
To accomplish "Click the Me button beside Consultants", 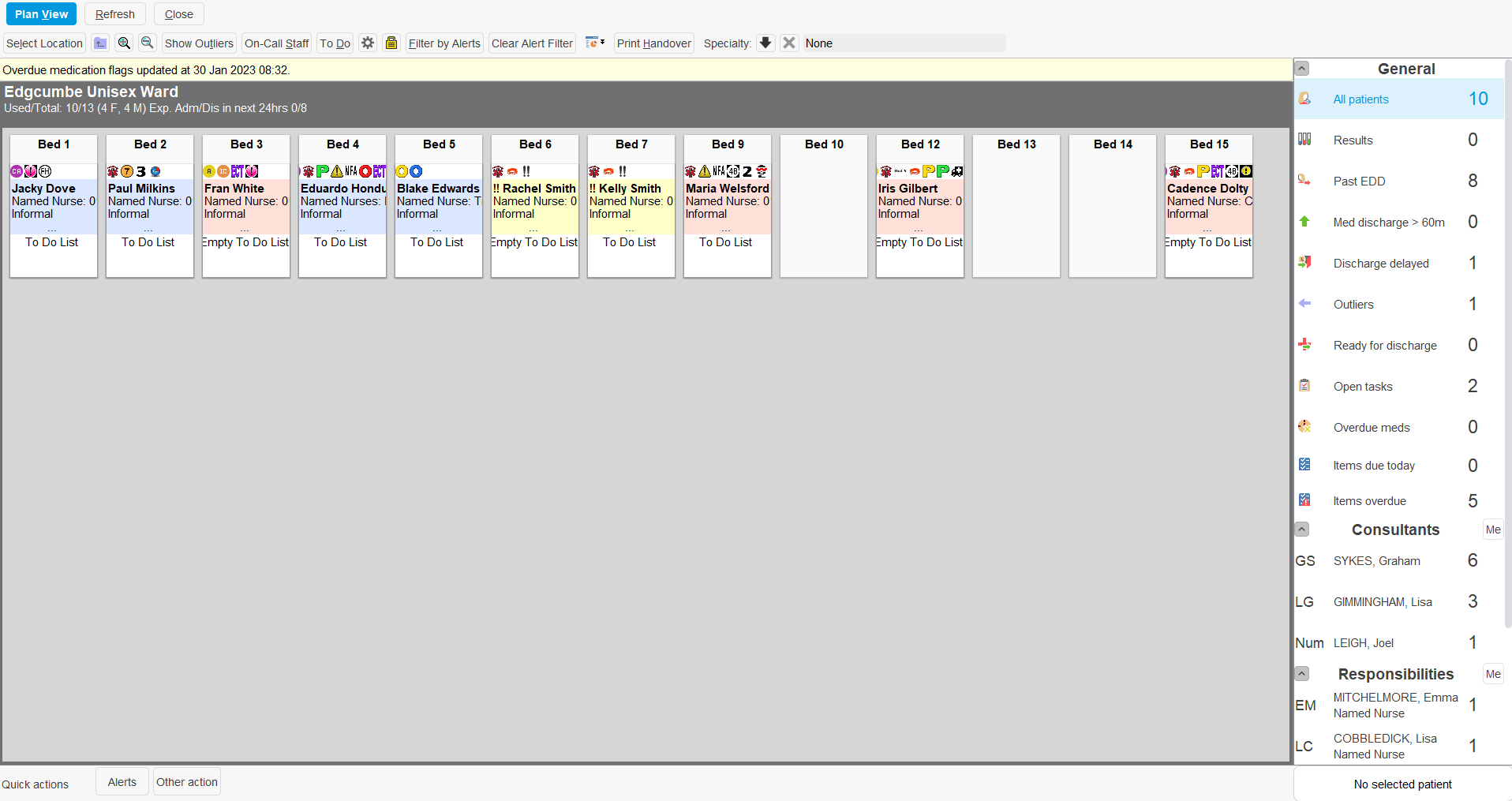I will coord(1493,530).
